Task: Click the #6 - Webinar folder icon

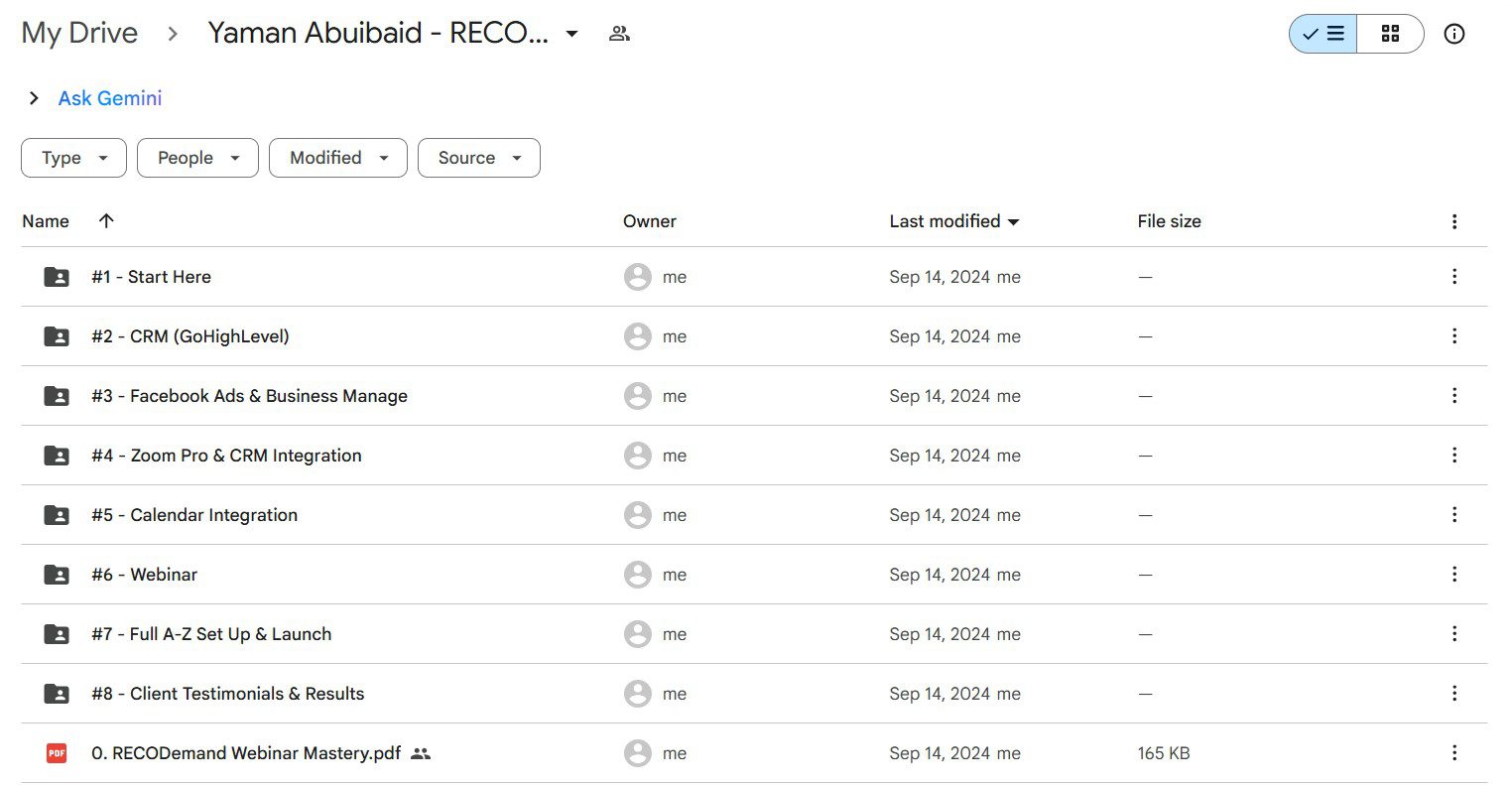Action: (57, 575)
